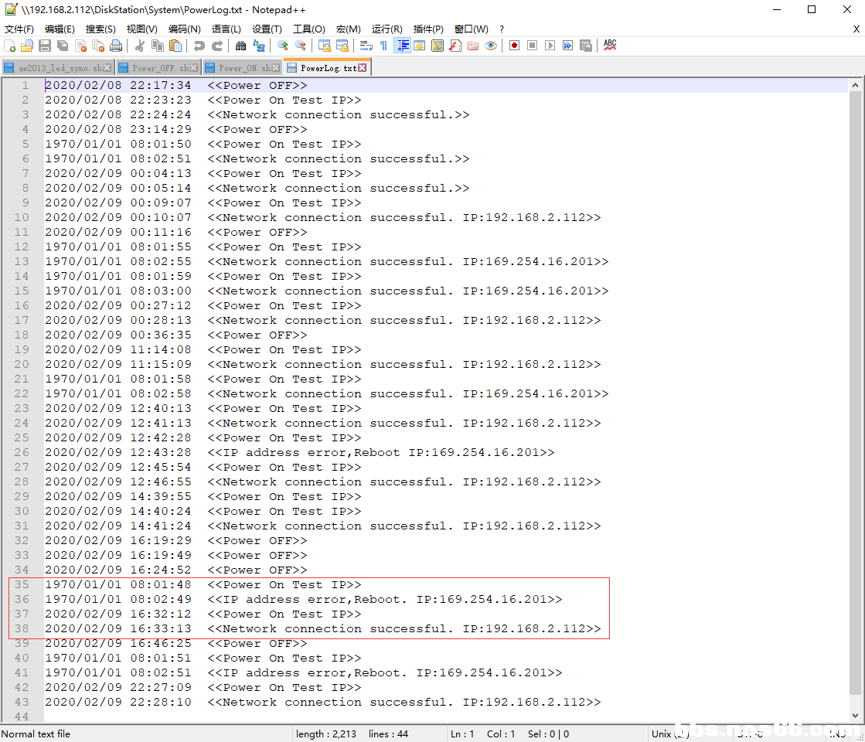
Task: Close the Power_ON.sh tab
Action: coord(276,68)
